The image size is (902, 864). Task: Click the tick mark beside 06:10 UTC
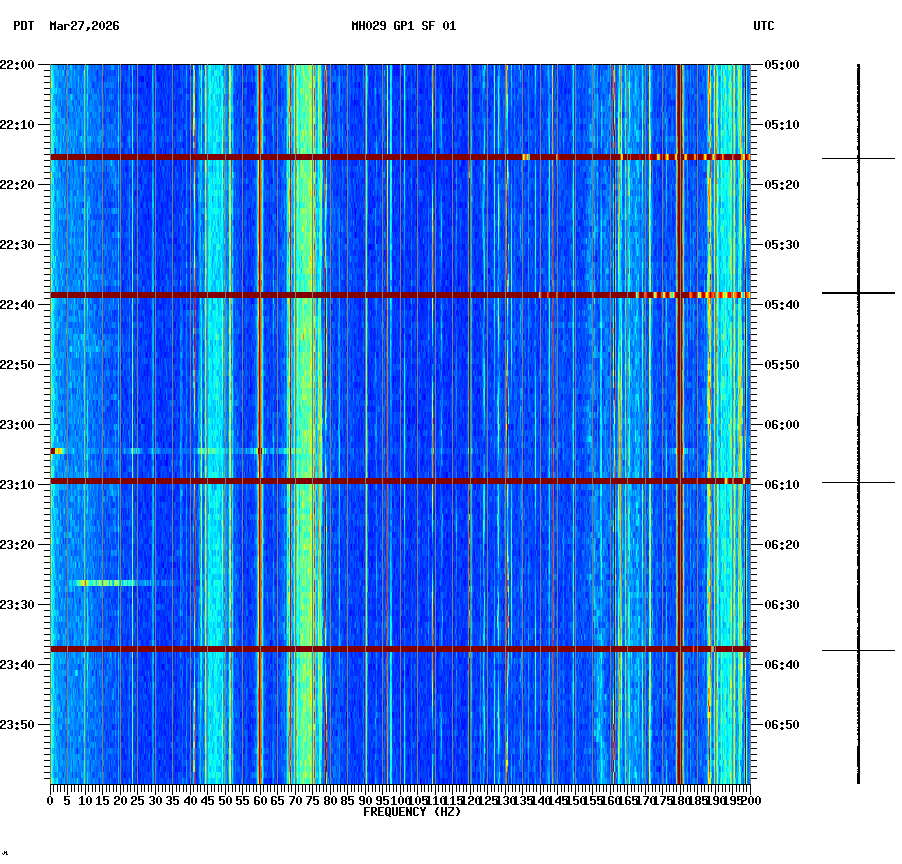coord(755,483)
